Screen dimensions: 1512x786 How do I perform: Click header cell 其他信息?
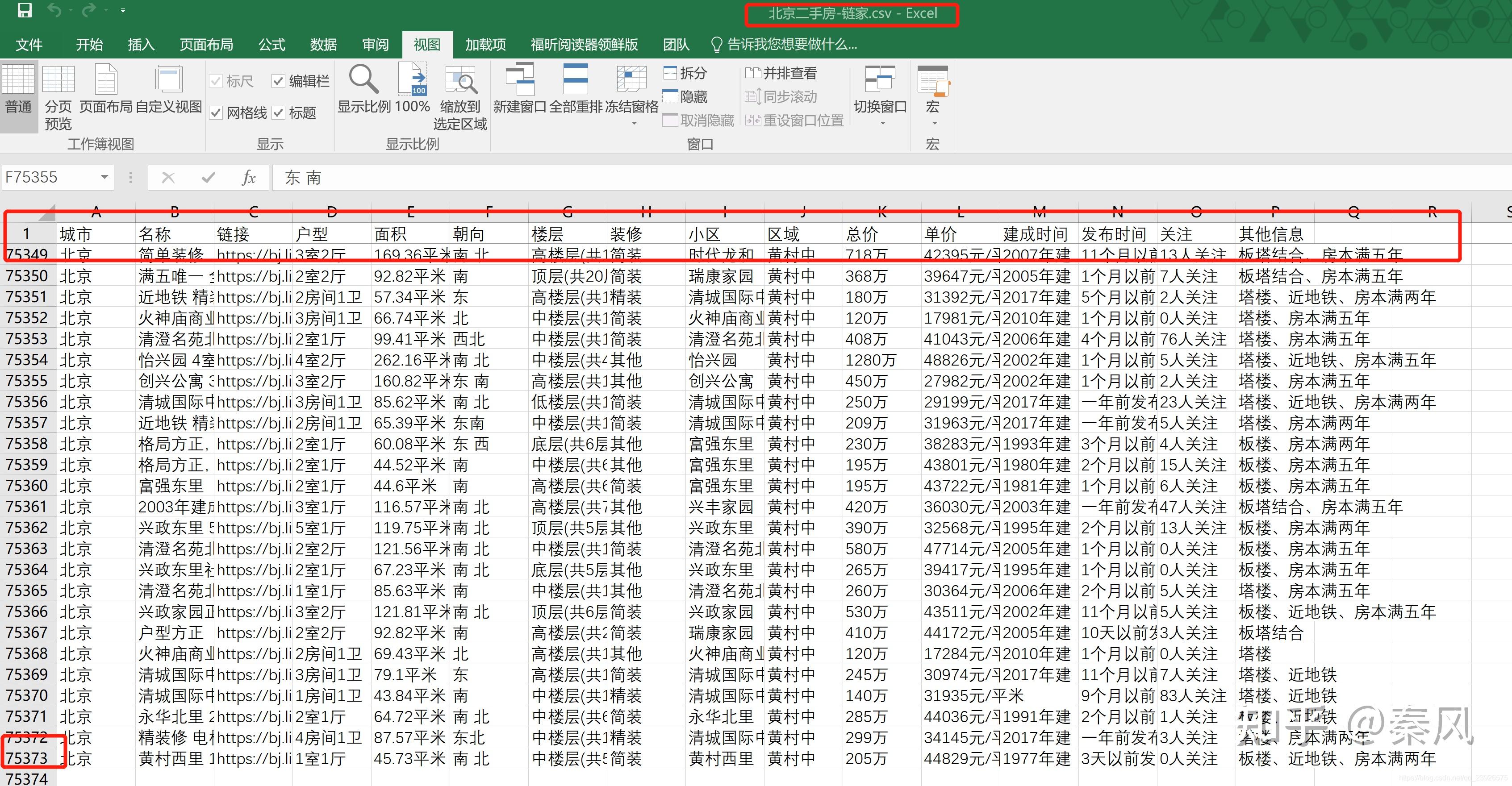[1275, 234]
